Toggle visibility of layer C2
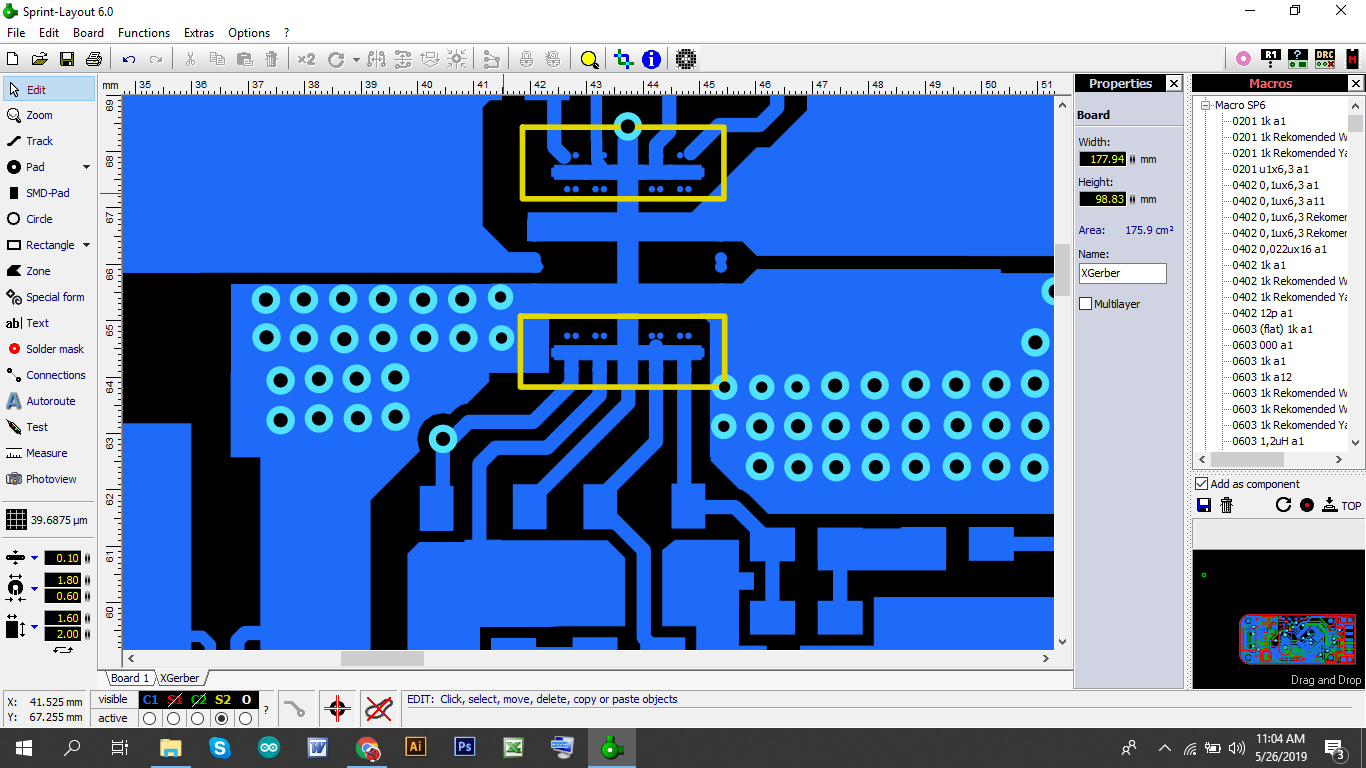This screenshot has height=768, width=1366. pyautogui.click(x=198, y=700)
